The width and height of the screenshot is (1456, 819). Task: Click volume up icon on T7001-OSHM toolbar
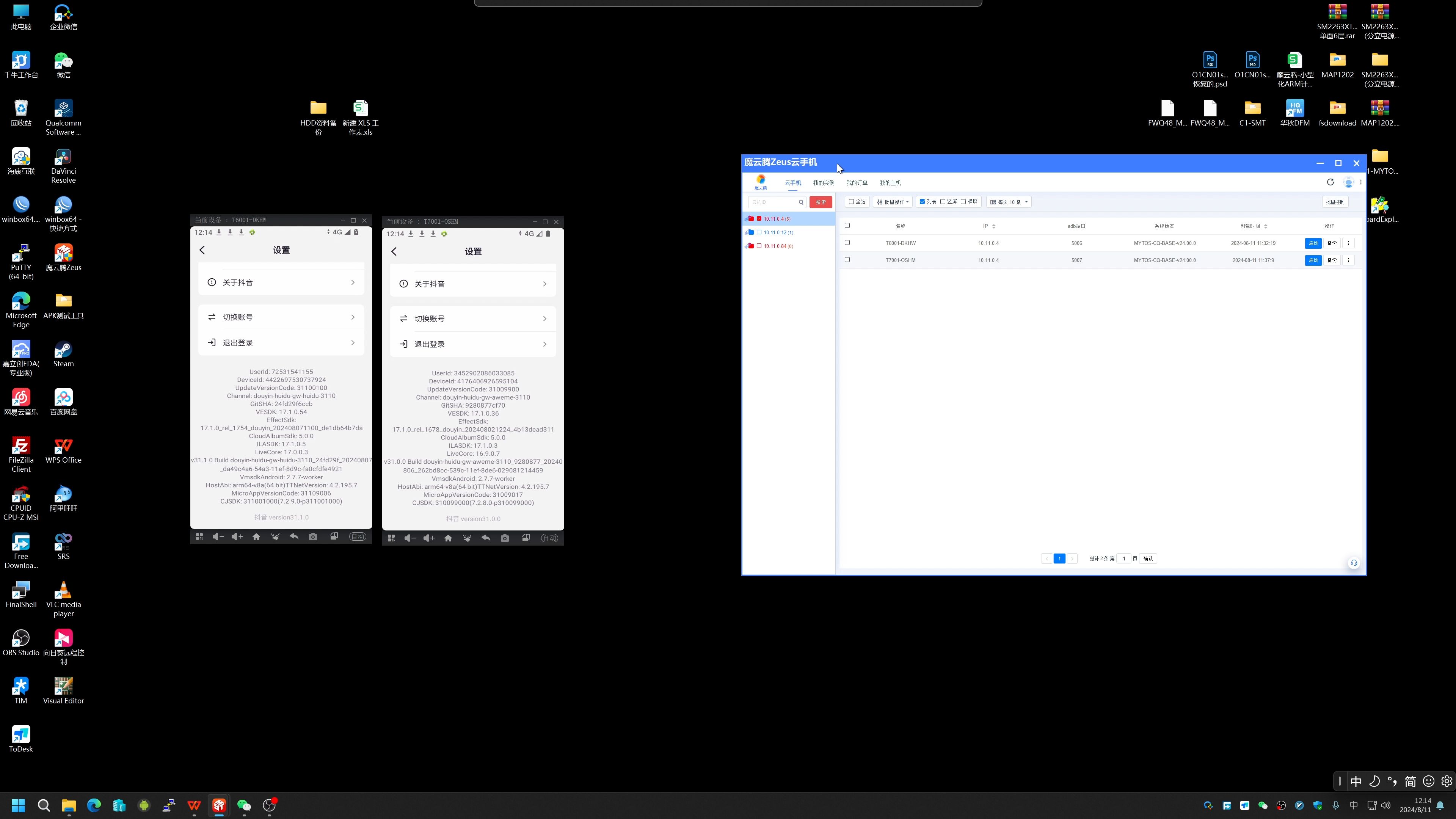[x=429, y=538]
